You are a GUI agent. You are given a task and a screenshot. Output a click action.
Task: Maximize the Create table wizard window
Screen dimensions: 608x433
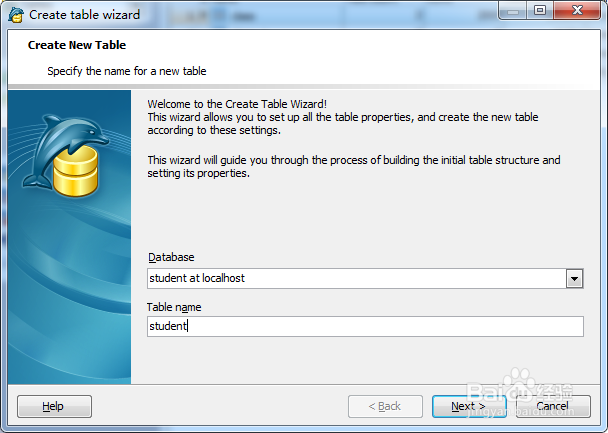click(540, 11)
